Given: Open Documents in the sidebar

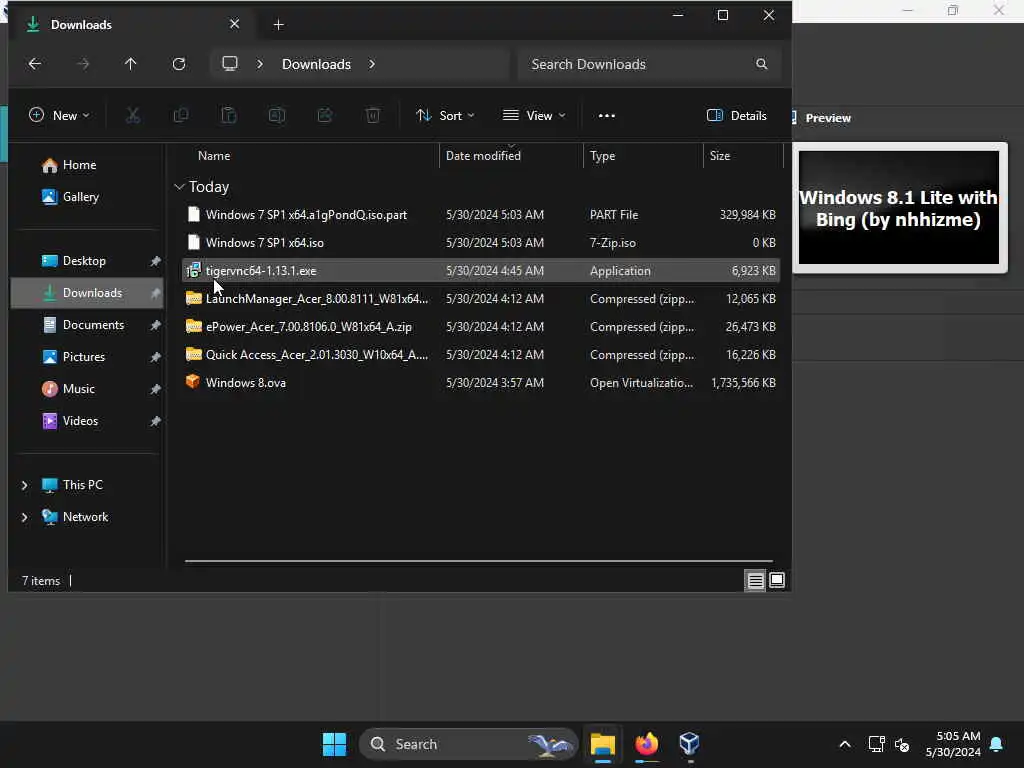Looking at the screenshot, I should coord(86,325).
